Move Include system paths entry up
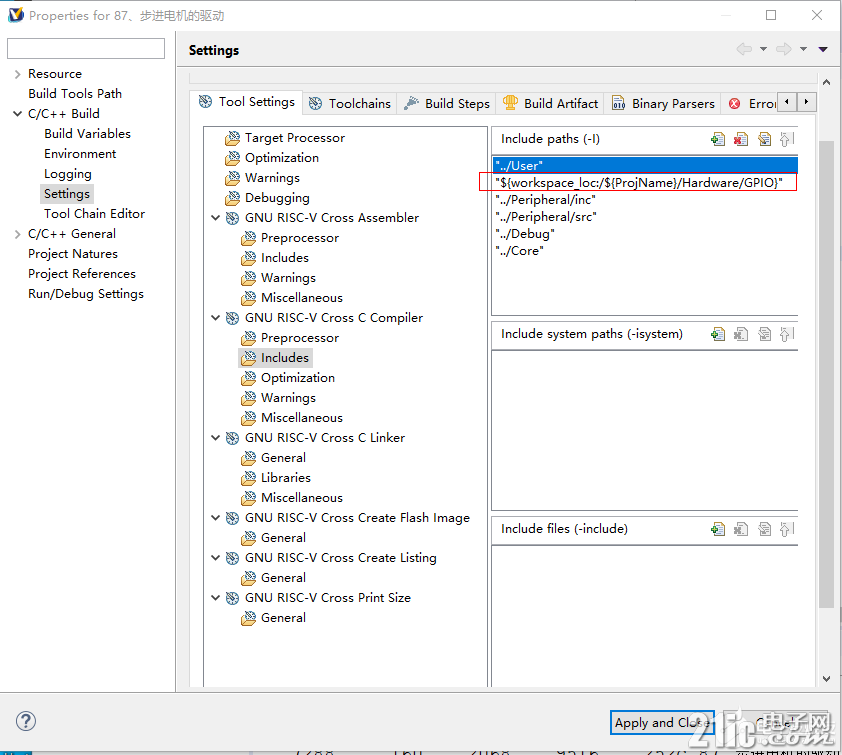842x755 pixels. (x=786, y=335)
